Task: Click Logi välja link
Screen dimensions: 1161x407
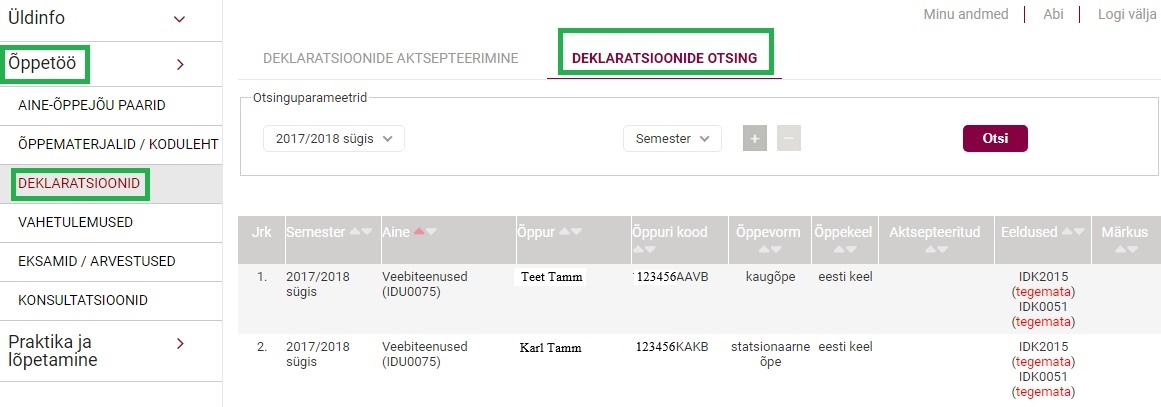Action: (x=1126, y=14)
